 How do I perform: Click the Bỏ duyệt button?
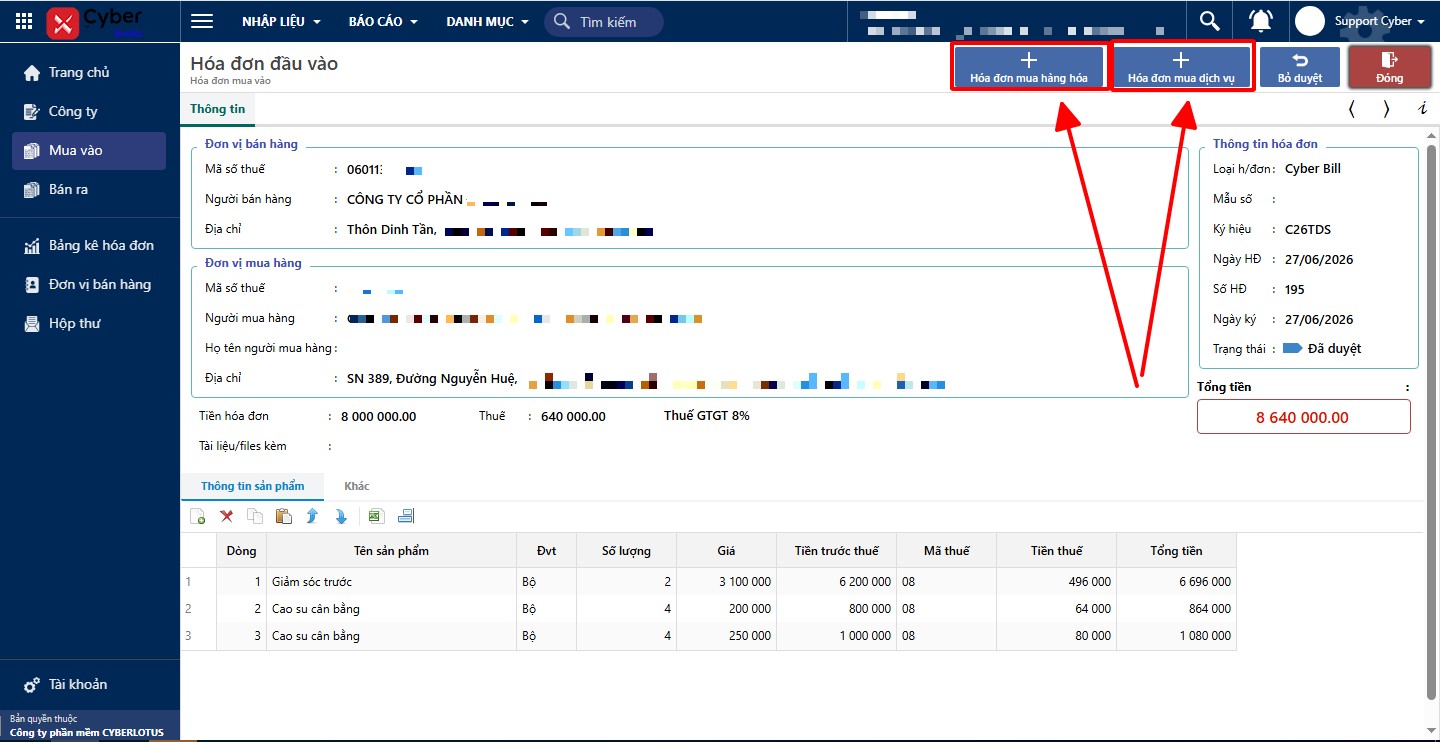click(x=1300, y=67)
